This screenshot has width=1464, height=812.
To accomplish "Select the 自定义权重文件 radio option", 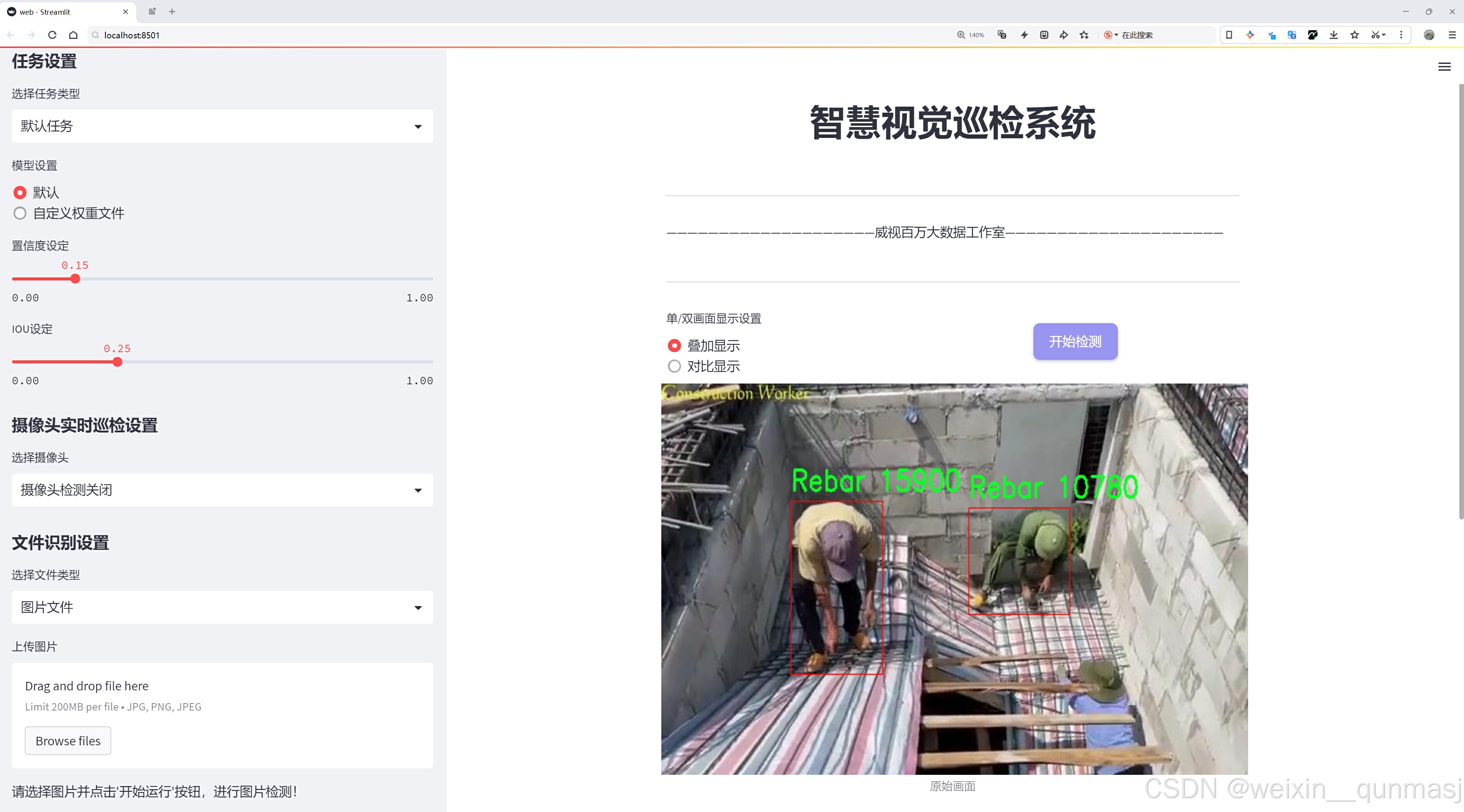I will click(21, 213).
